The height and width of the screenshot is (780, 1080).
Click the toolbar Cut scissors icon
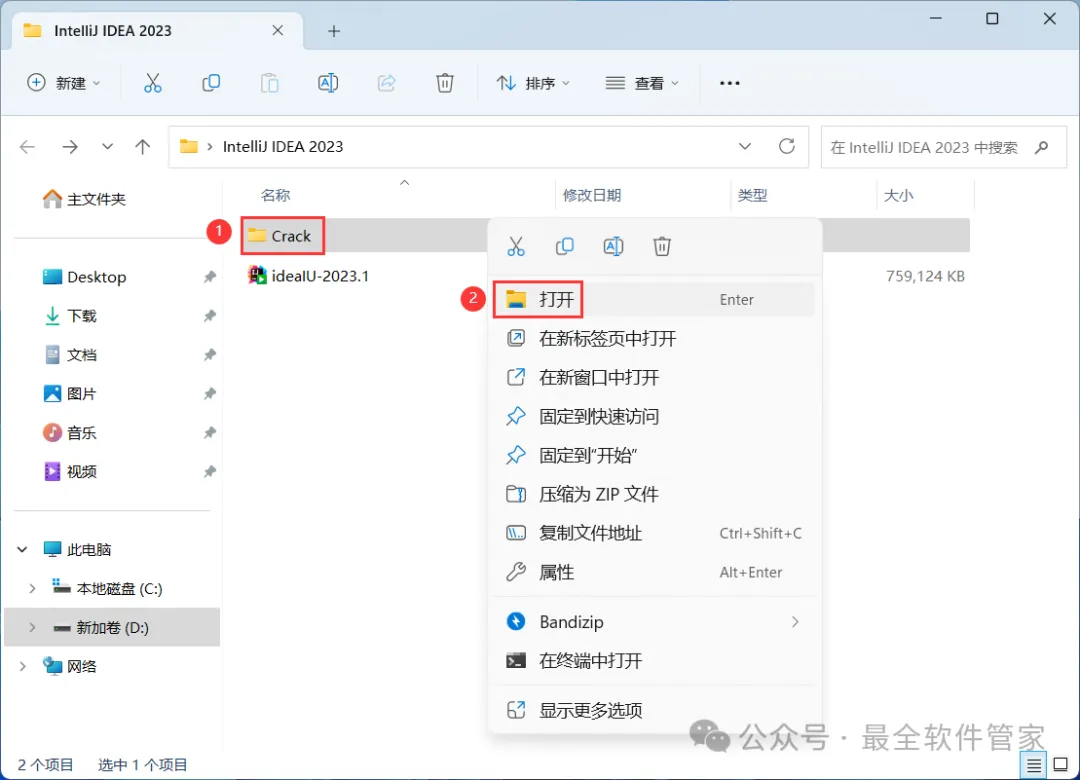pos(152,83)
